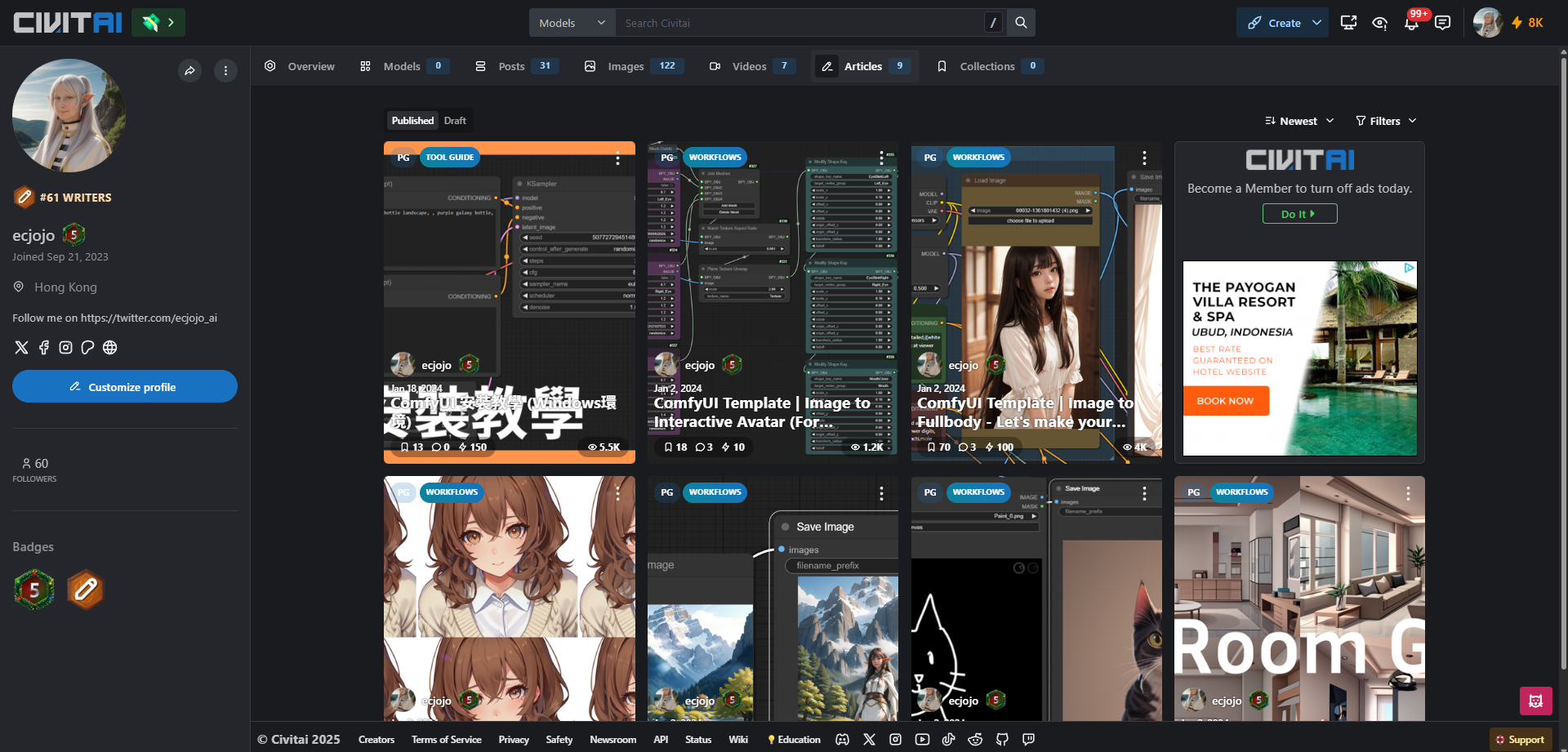
Task: Open the GitHub icon in footer
Action: pos(1002,740)
